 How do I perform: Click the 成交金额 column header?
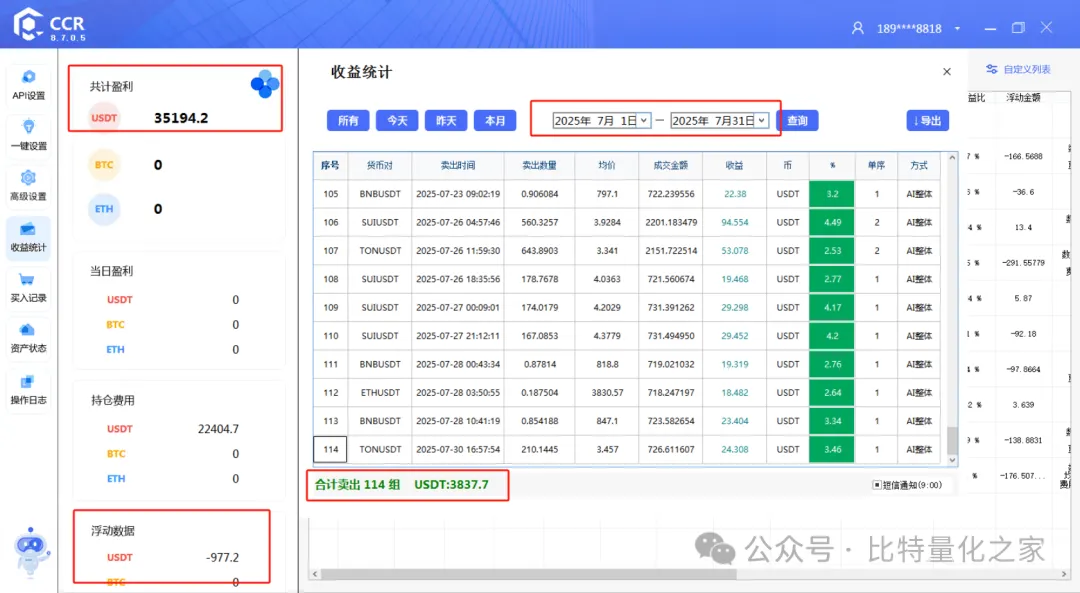click(671, 165)
